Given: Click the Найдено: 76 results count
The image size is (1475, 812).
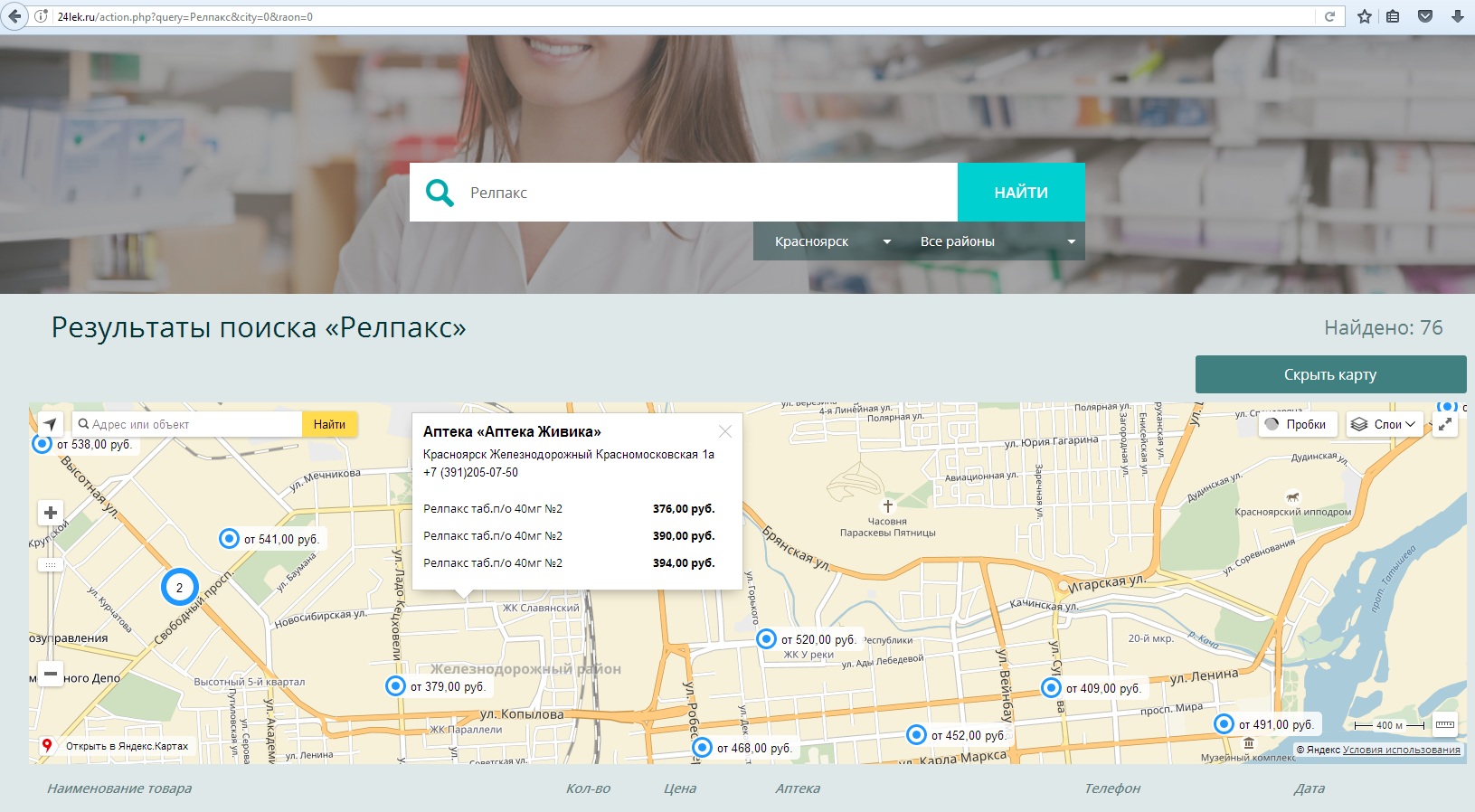Looking at the screenshot, I should pyautogui.click(x=1384, y=327).
